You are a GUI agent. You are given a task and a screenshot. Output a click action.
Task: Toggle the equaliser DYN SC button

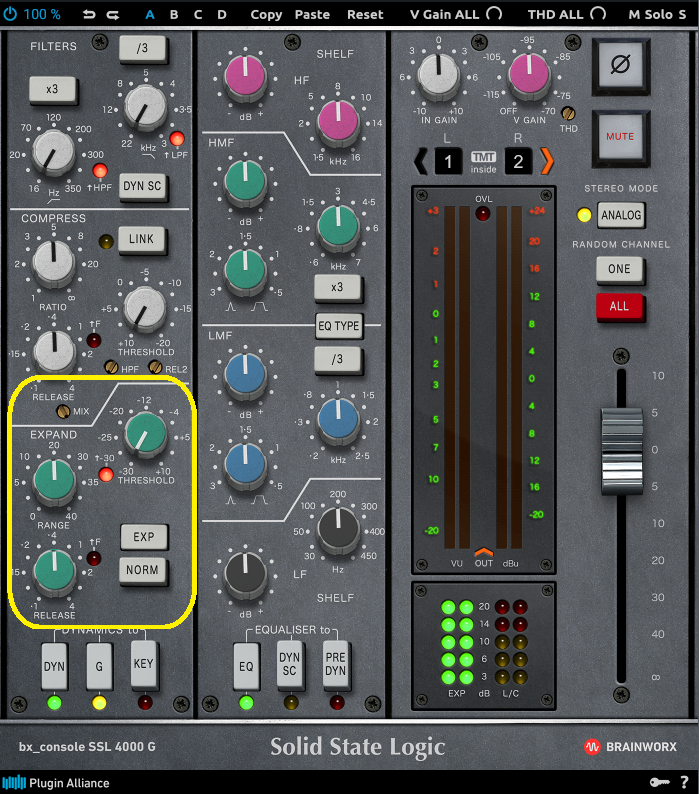point(290,664)
